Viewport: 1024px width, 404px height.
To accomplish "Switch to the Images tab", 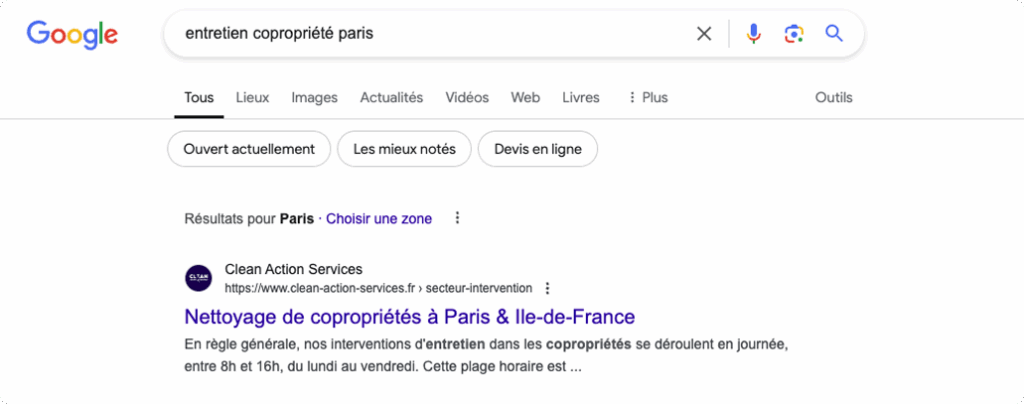I will (x=314, y=98).
